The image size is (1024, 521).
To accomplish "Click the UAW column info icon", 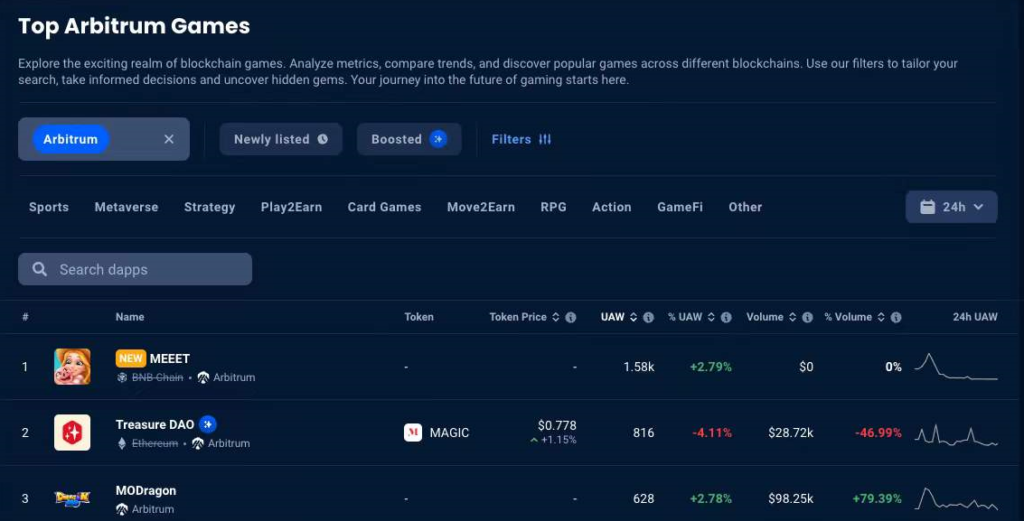I will click(x=648, y=317).
